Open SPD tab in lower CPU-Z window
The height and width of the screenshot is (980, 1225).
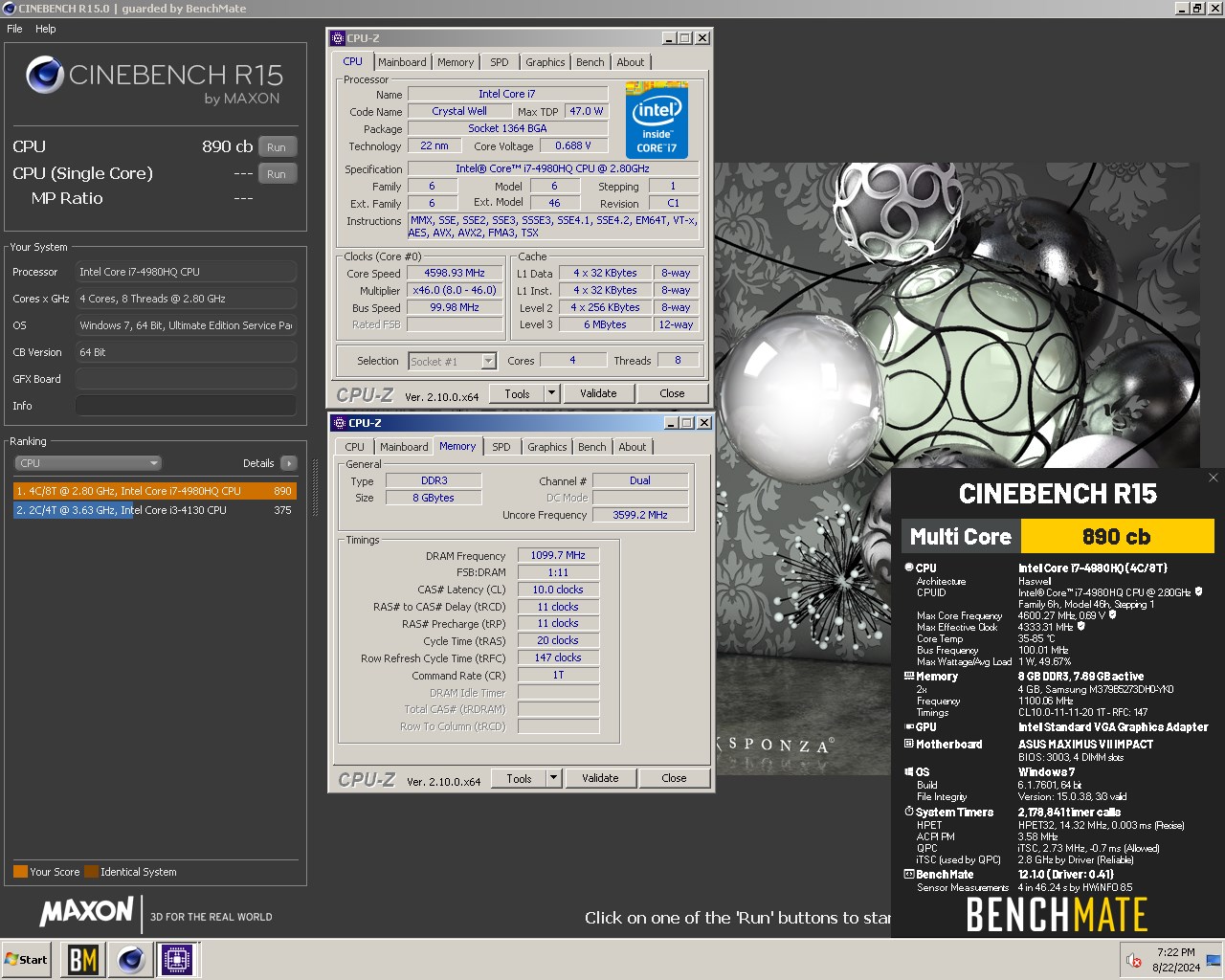(501, 447)
